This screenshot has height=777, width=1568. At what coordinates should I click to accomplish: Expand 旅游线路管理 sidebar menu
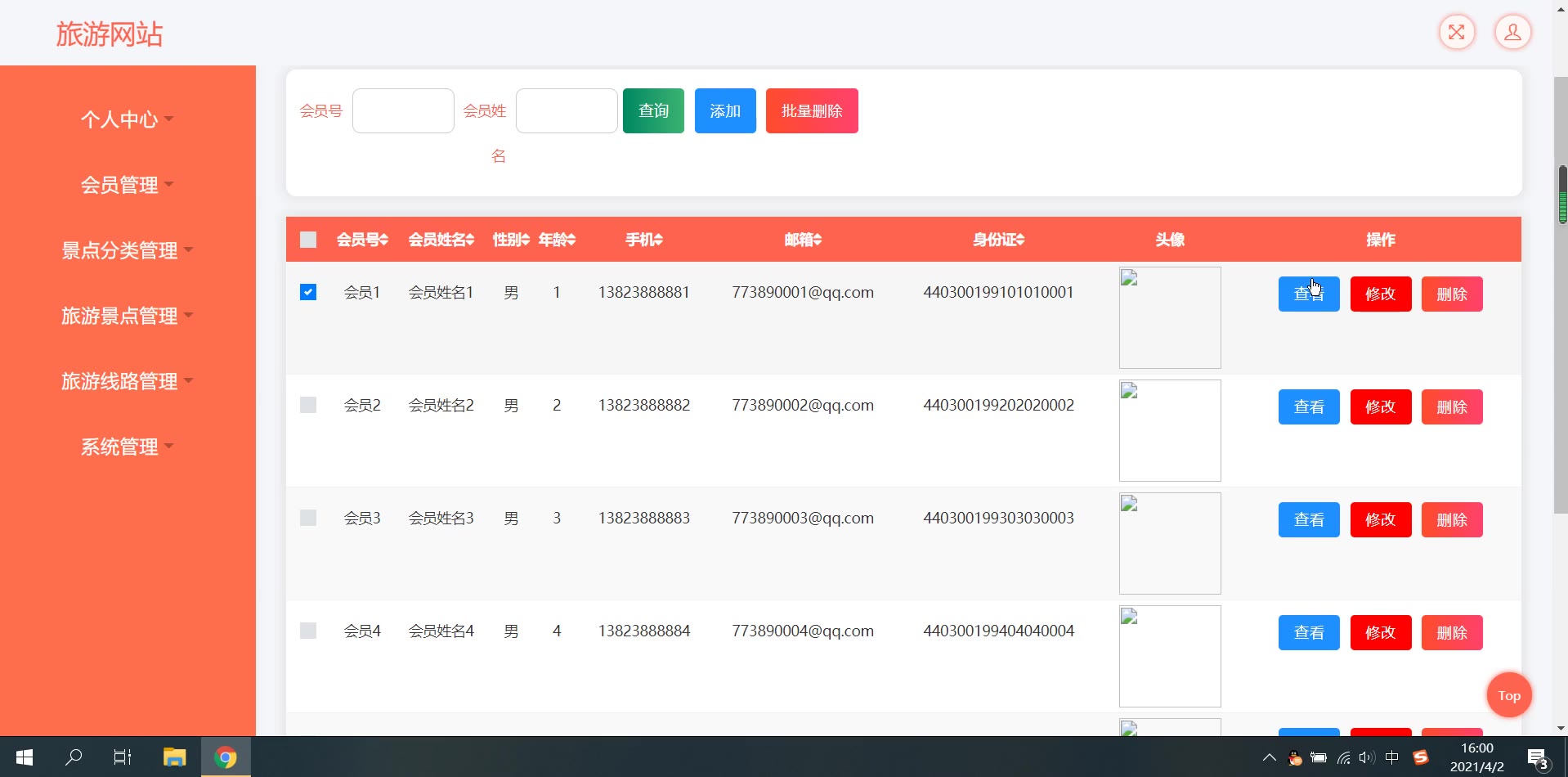coord(127,381)
